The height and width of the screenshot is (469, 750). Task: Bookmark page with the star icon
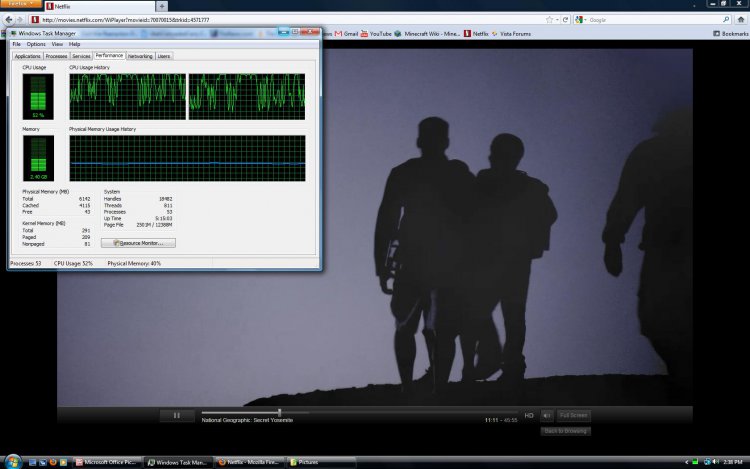point(550,20)
